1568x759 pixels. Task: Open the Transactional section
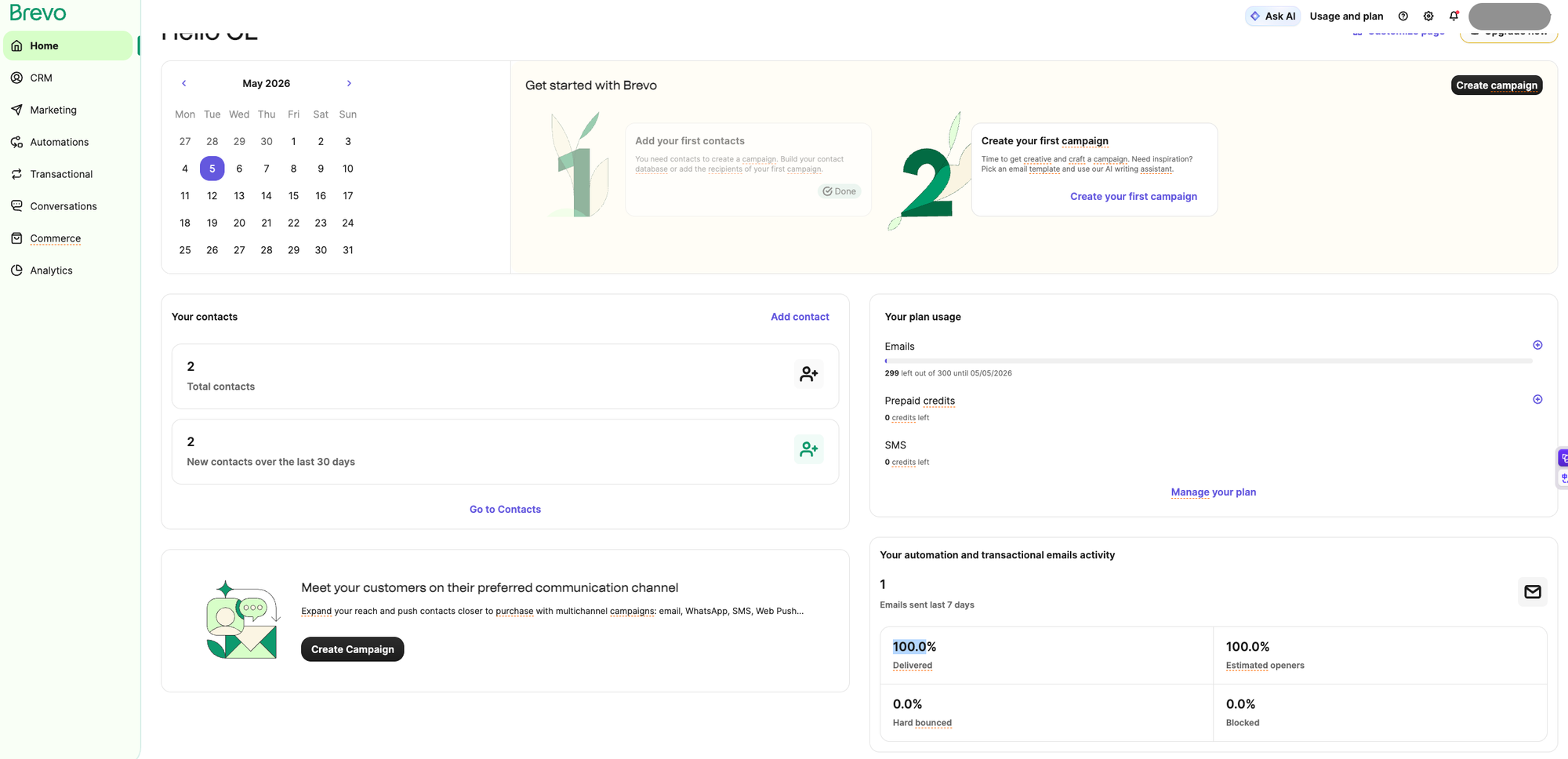click(68, 174)
